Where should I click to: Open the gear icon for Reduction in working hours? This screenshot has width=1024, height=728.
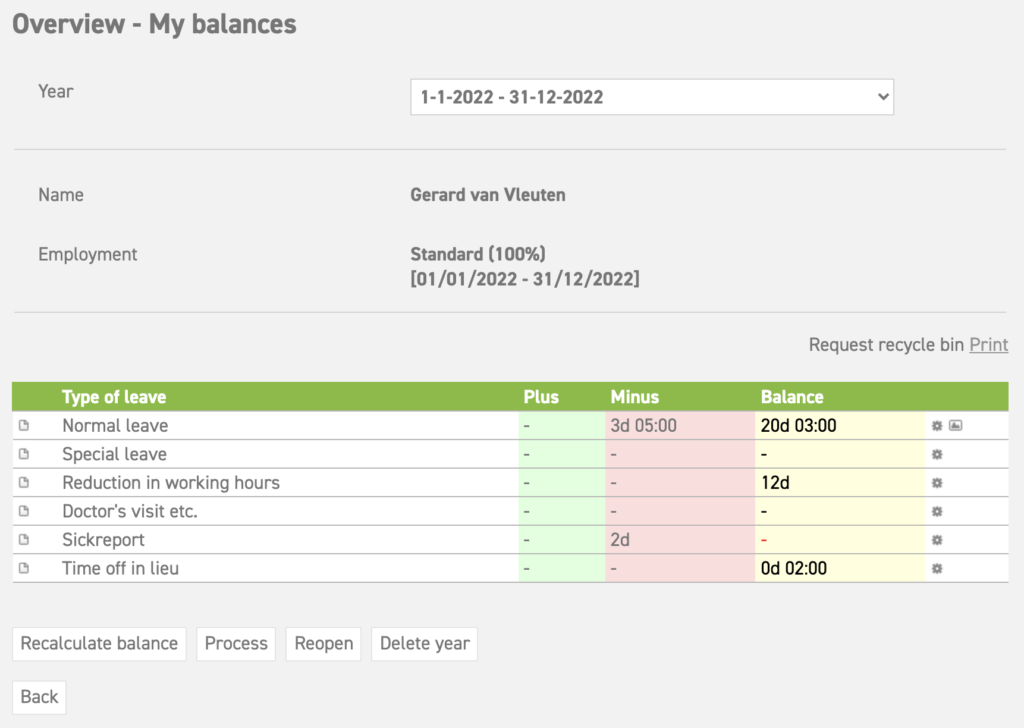point(935,482)
